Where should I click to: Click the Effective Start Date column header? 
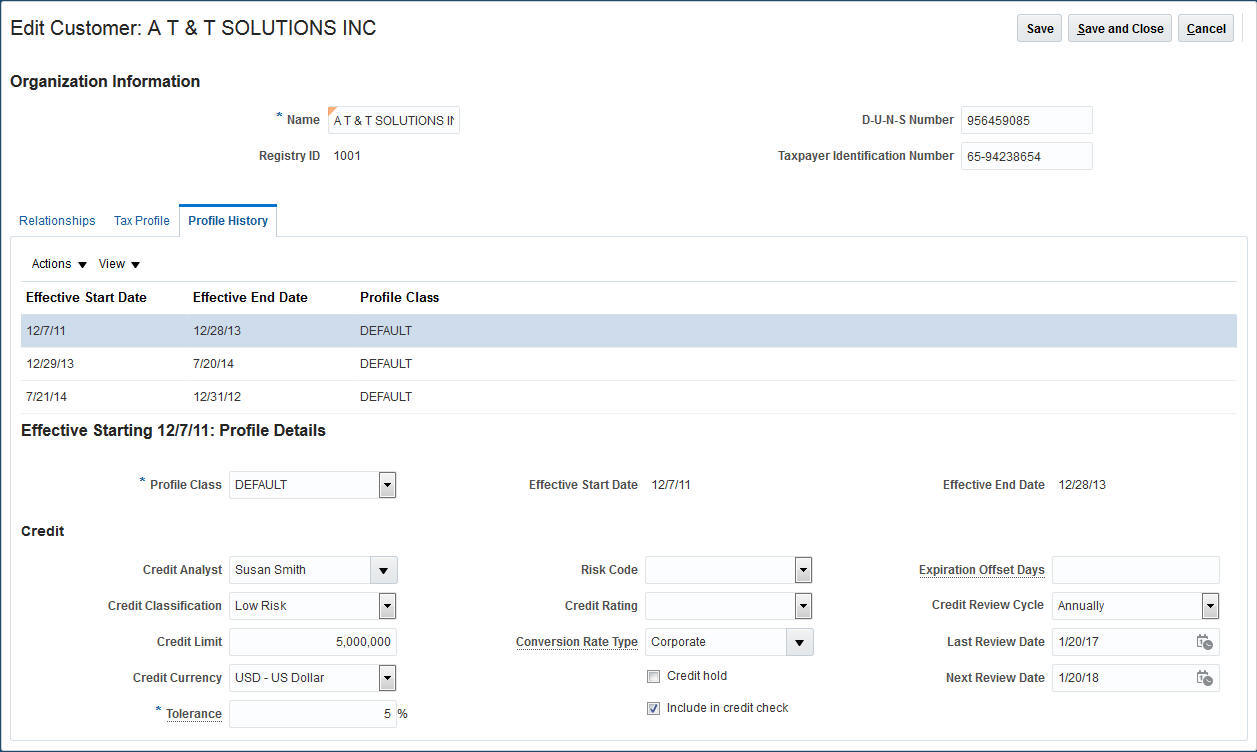[x=86, y=298]
